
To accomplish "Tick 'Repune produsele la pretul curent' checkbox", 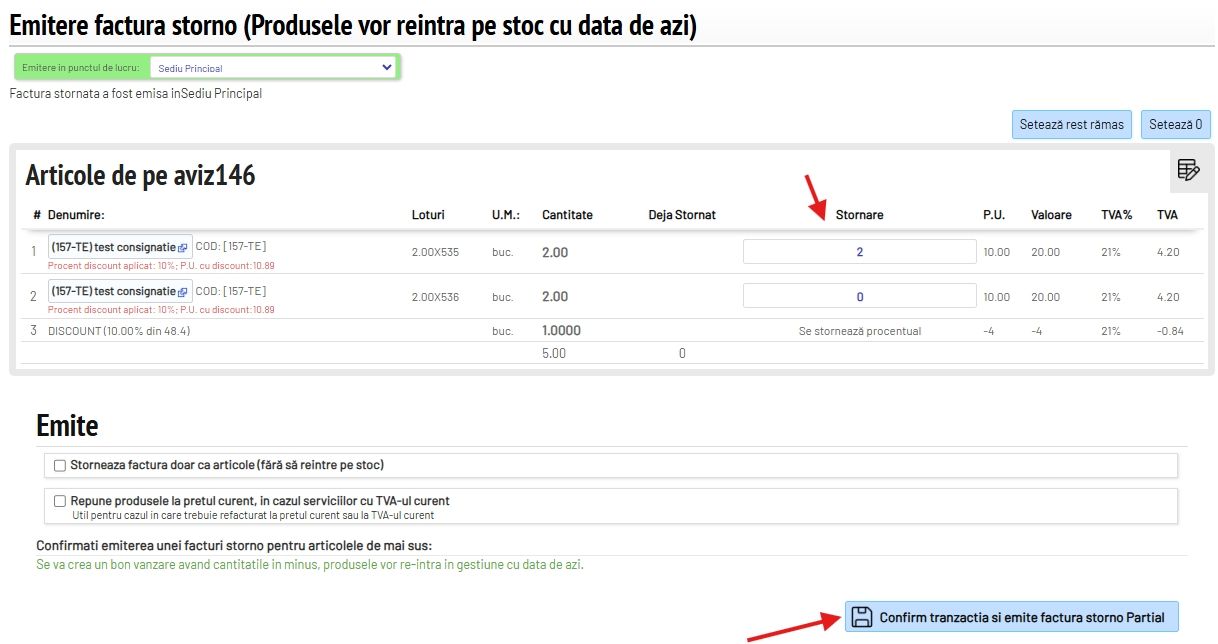I will [60, 500].
